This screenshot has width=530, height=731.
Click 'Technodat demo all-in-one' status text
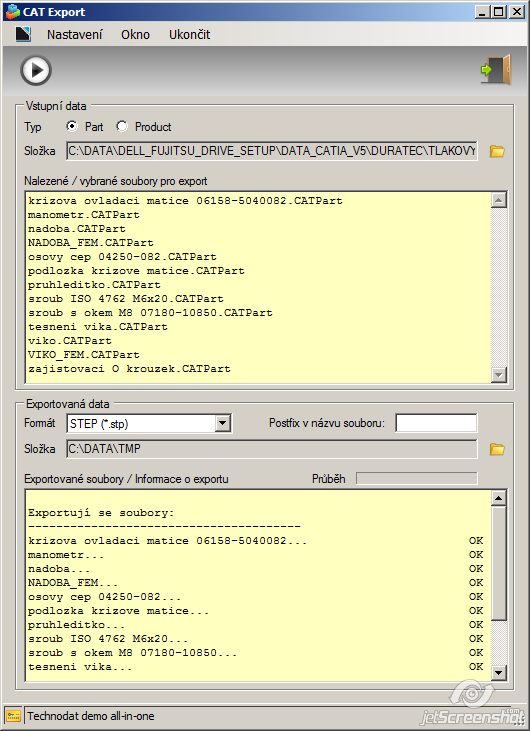coord(90,716)
